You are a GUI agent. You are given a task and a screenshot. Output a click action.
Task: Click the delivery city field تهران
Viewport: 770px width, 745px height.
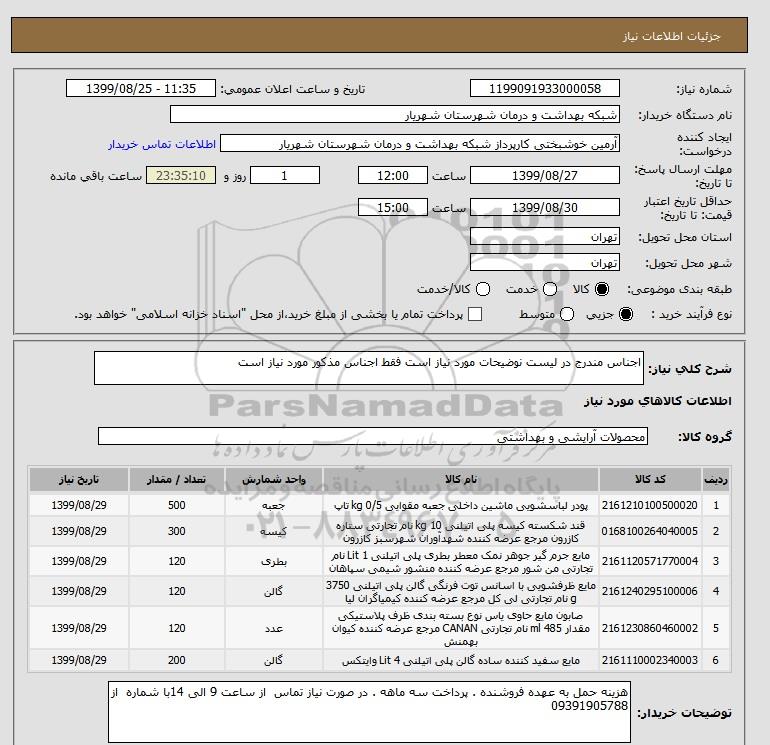[545, 262]
